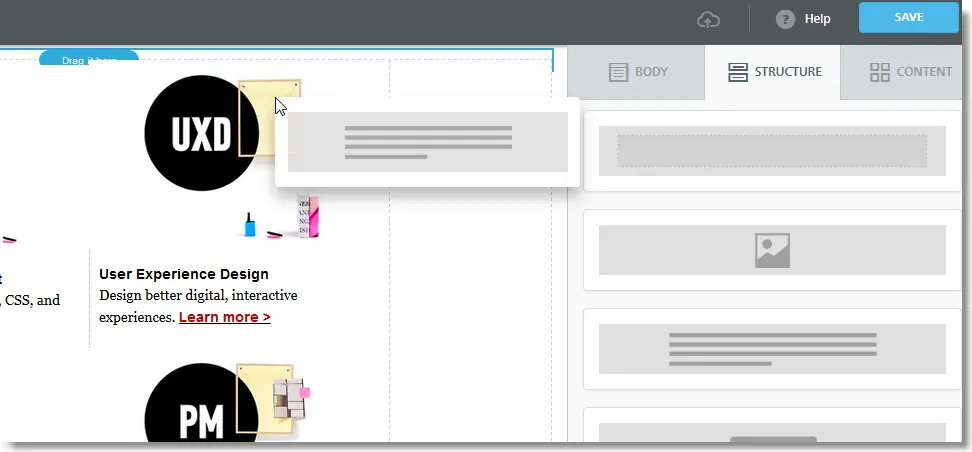Click the dragged text block preview

click(428, 142)
